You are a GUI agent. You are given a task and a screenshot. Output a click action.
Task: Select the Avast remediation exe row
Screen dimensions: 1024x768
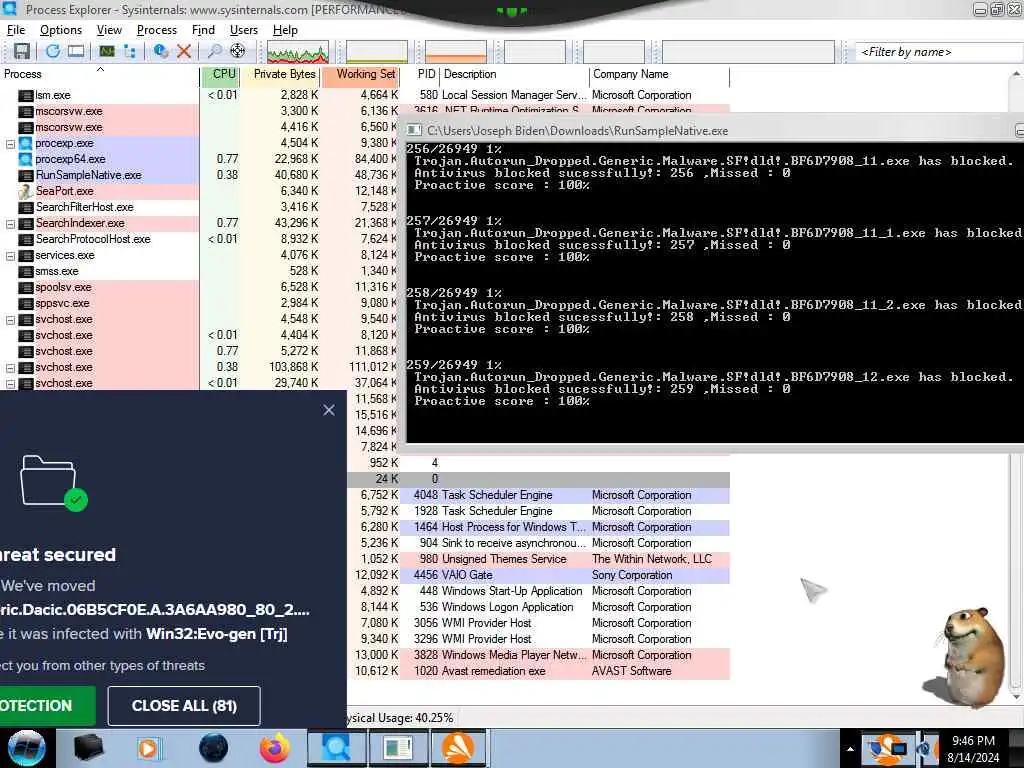[538, 671]
